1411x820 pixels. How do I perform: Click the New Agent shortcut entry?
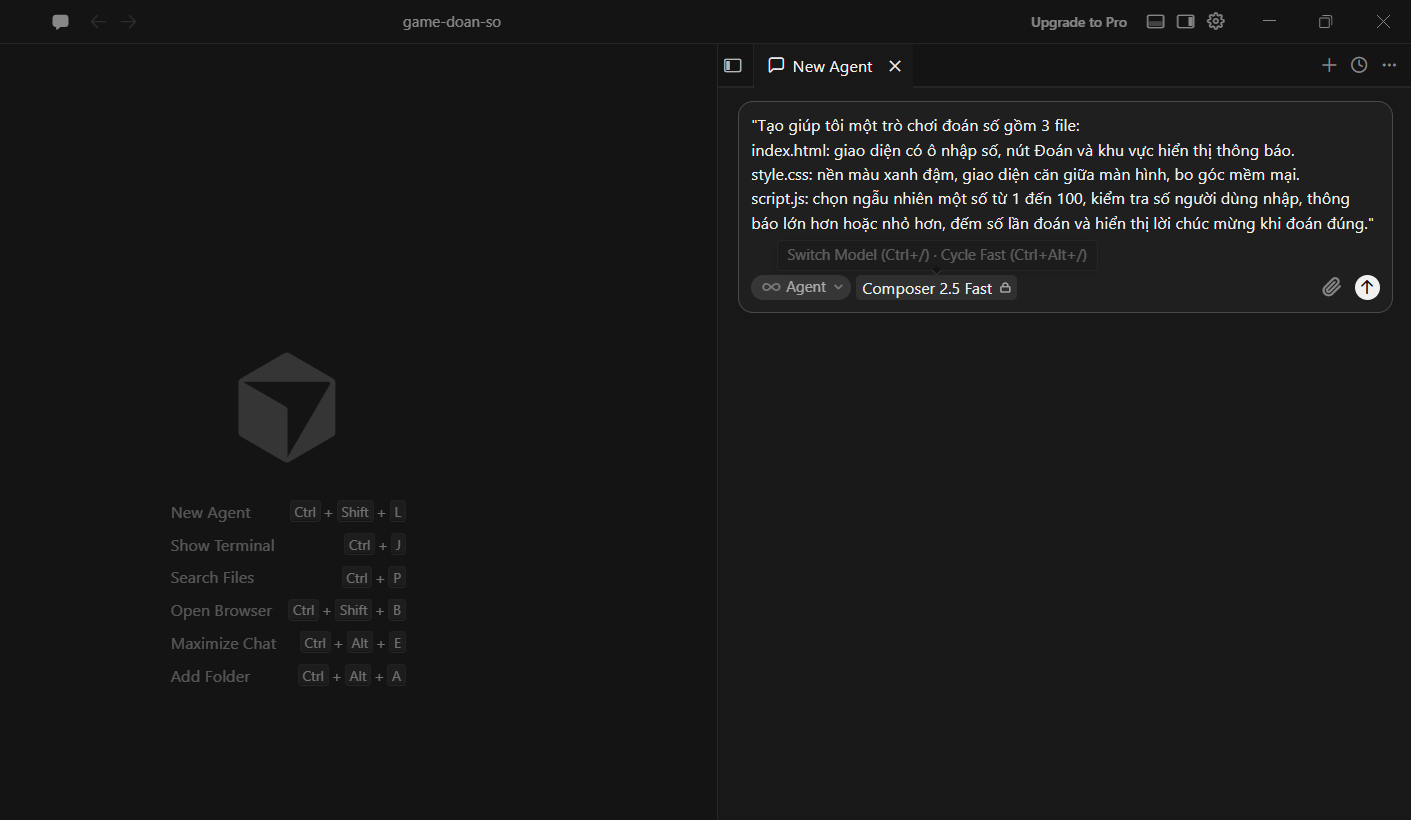[x=288, y=512]
